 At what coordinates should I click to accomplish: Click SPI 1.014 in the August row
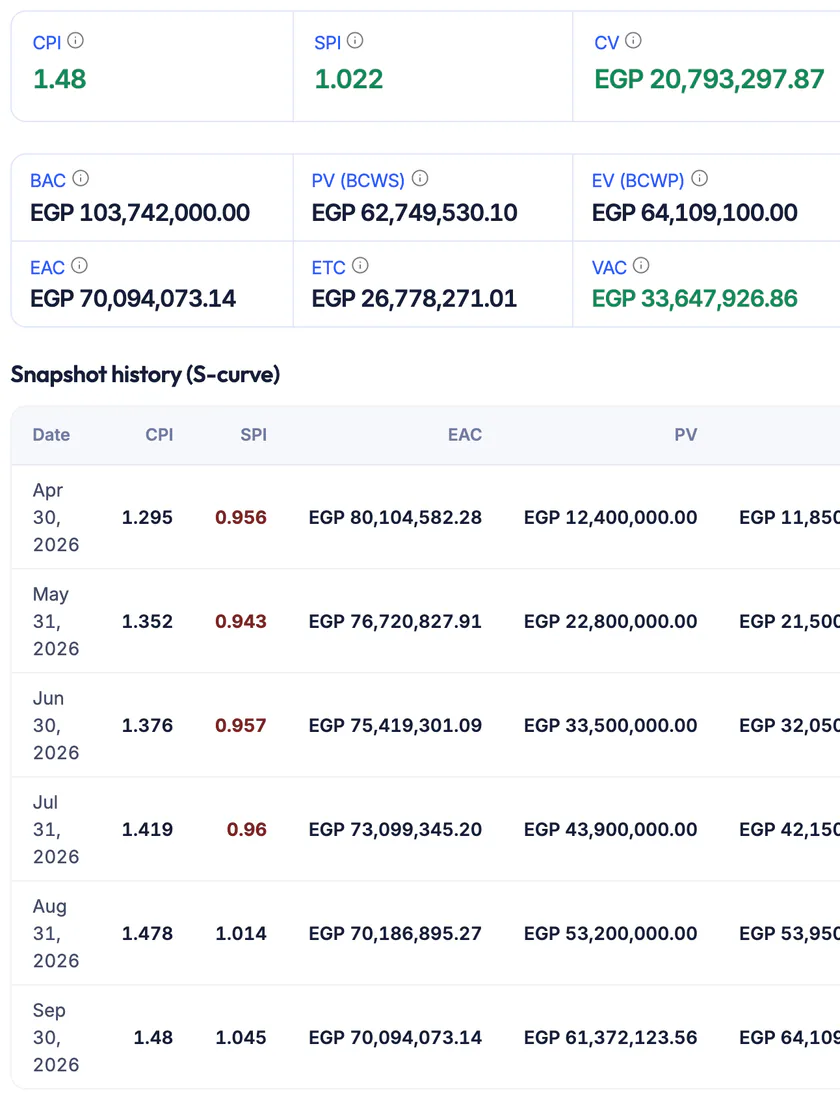(x=241, y=934)
